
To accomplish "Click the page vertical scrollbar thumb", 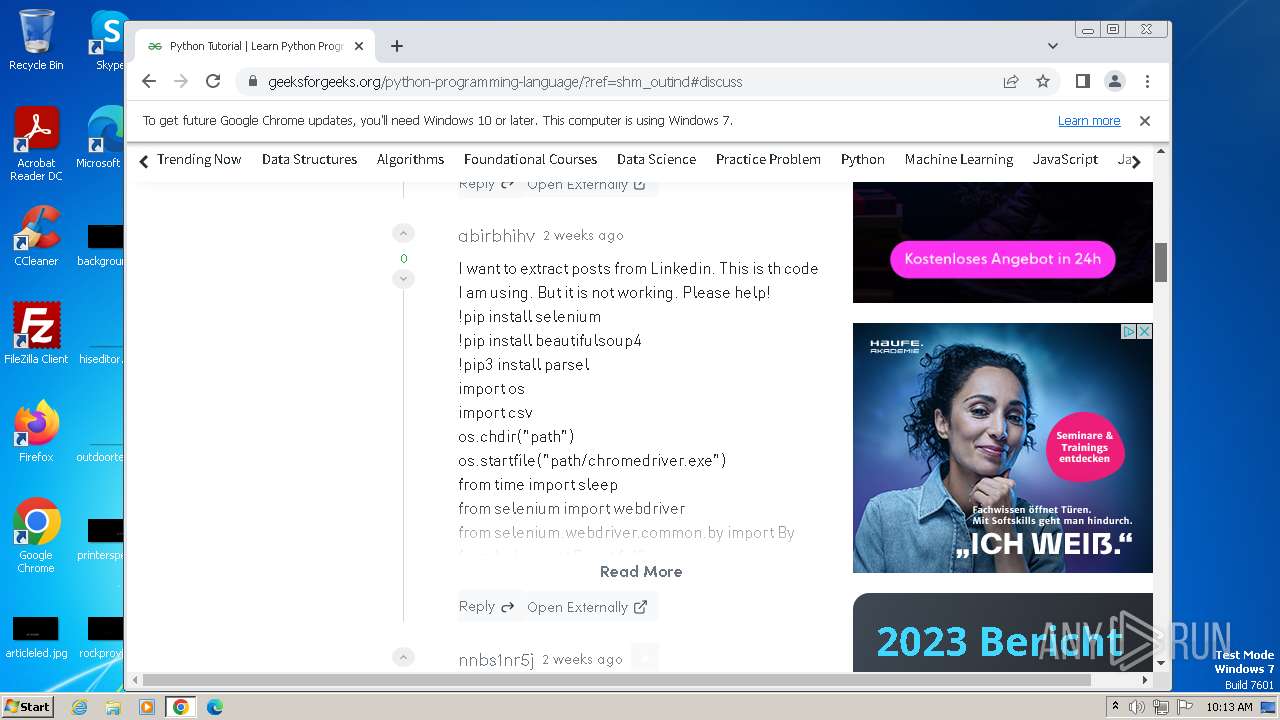I will click(1161, 263).
